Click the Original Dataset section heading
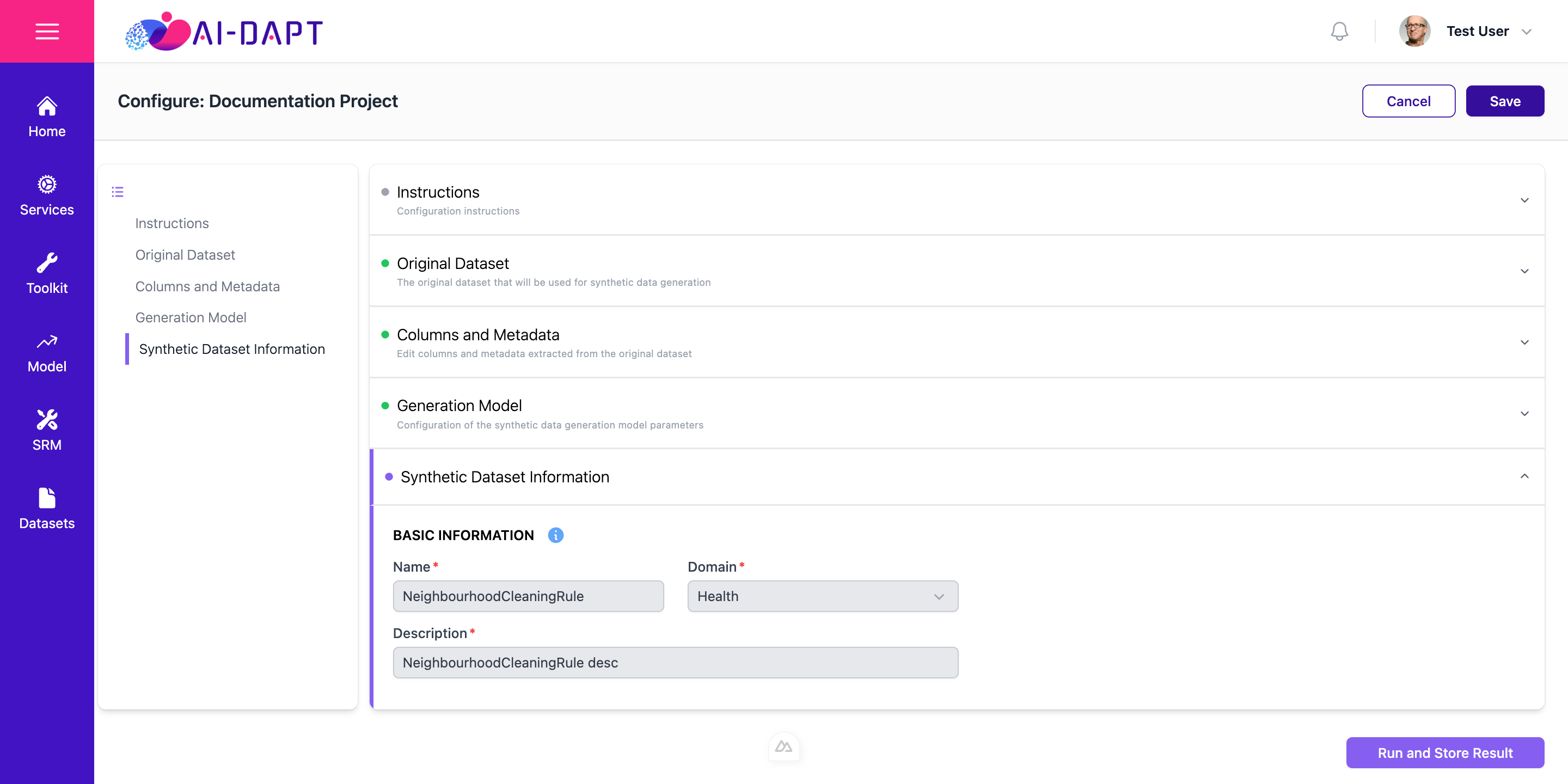Screen dimensions: 1568x784 452,264
